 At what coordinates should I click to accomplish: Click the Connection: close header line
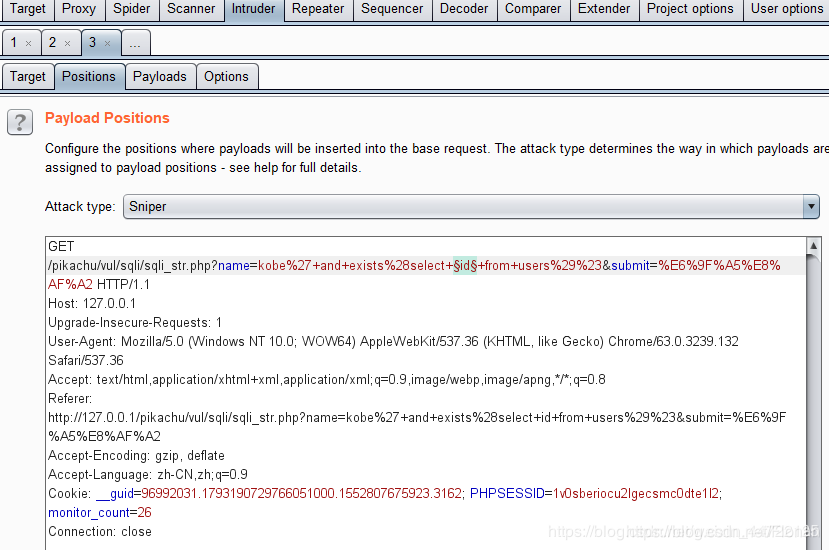[x=100, y=532]
